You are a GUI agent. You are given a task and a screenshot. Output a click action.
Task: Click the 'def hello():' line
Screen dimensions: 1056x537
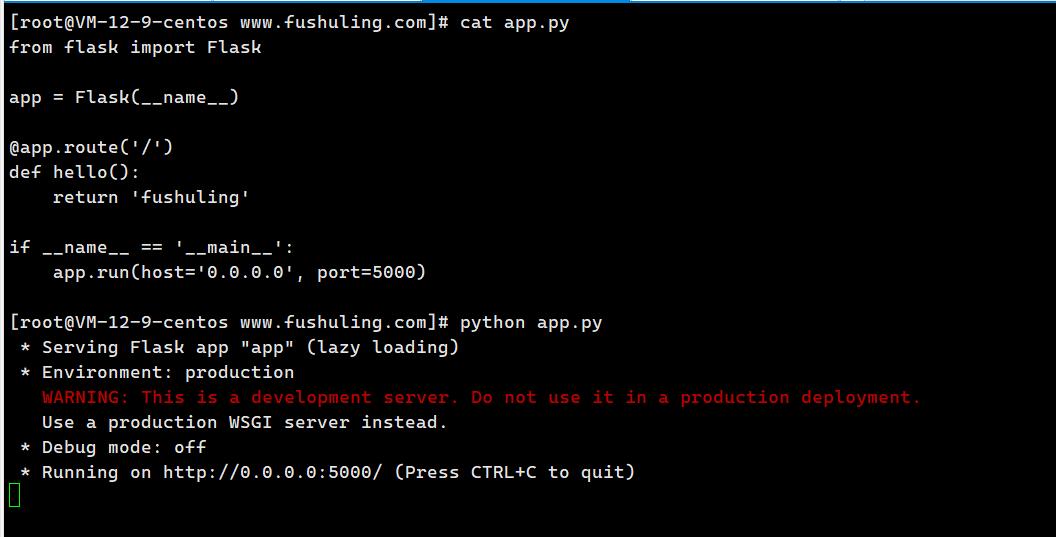click(75, 172)
